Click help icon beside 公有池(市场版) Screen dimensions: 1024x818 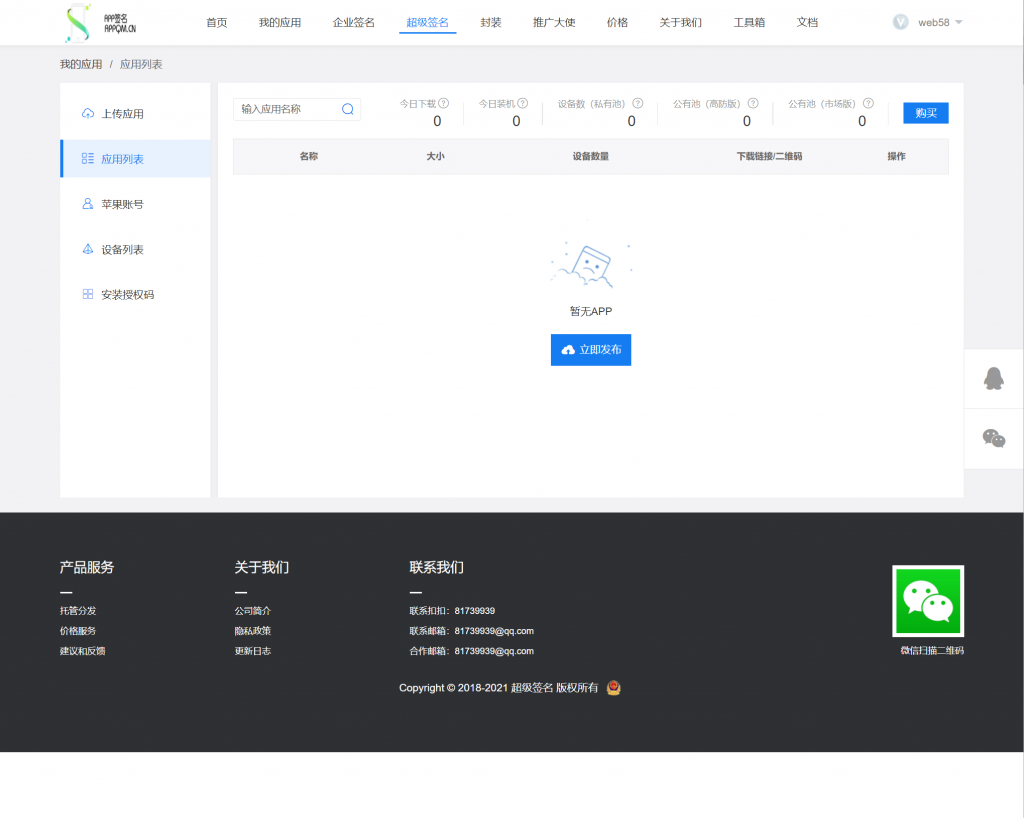point(868,103)
